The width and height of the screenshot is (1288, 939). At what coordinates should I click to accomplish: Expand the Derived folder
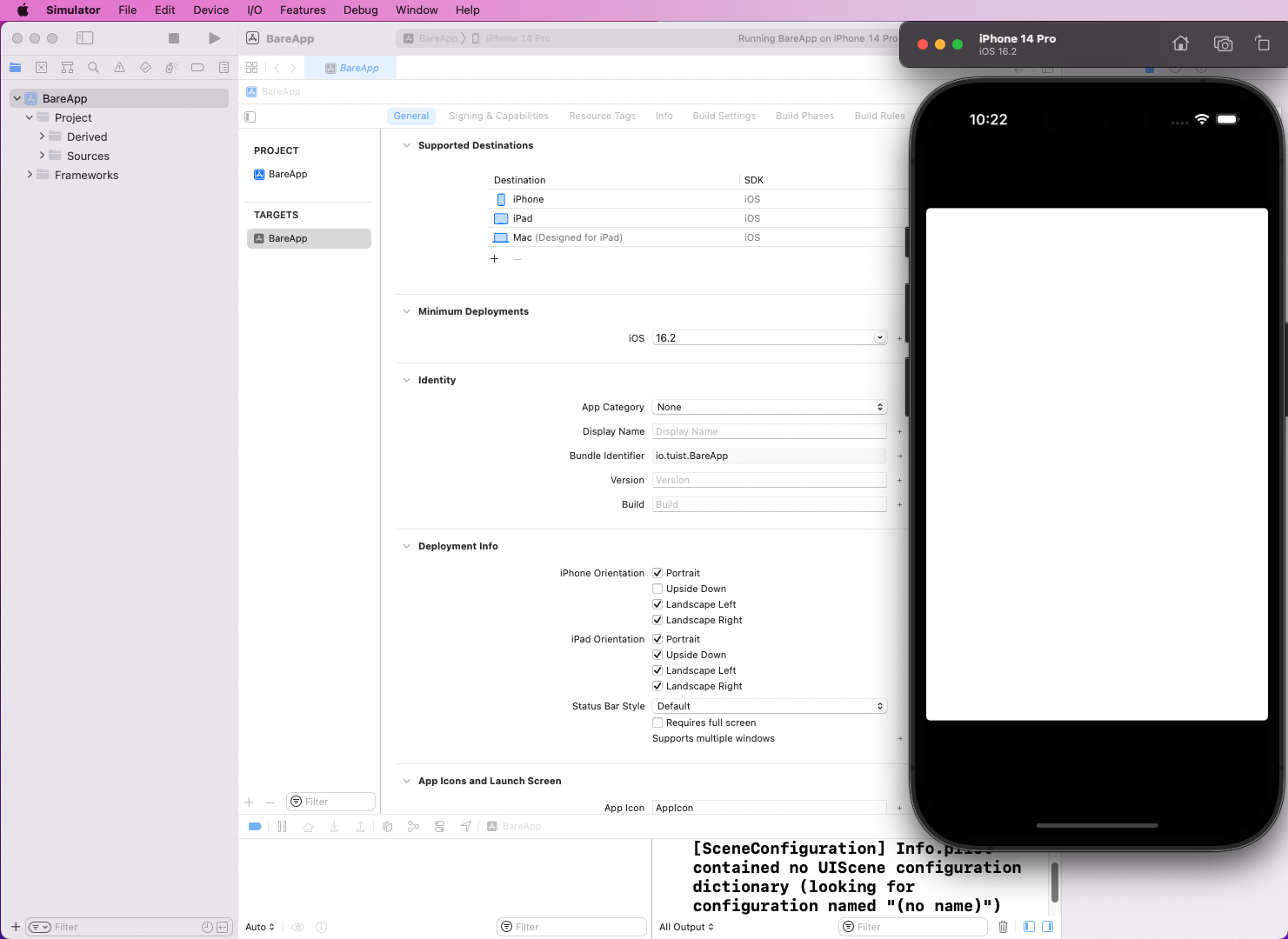point(42,137)
